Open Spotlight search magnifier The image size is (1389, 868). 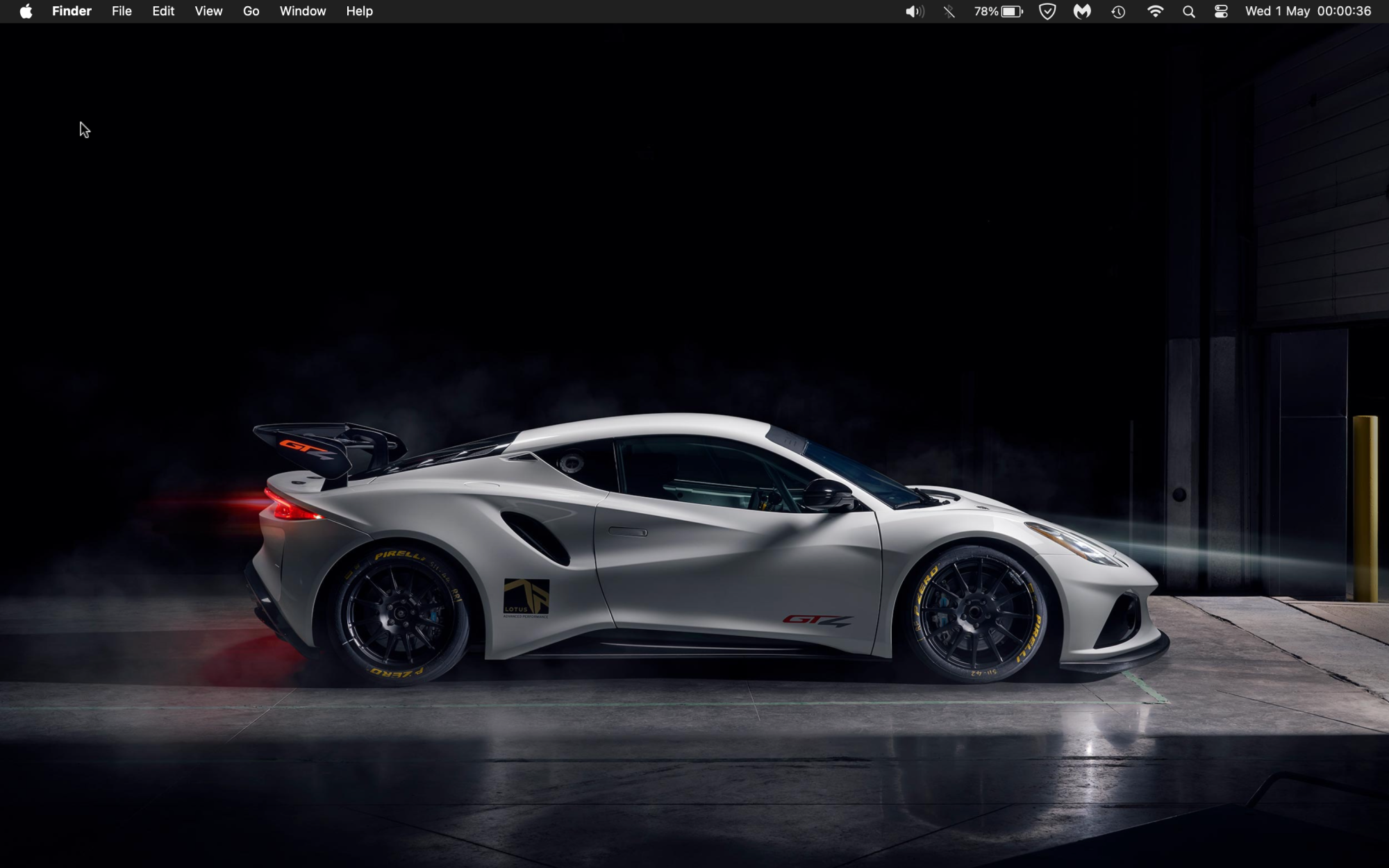coord(1189,11)
